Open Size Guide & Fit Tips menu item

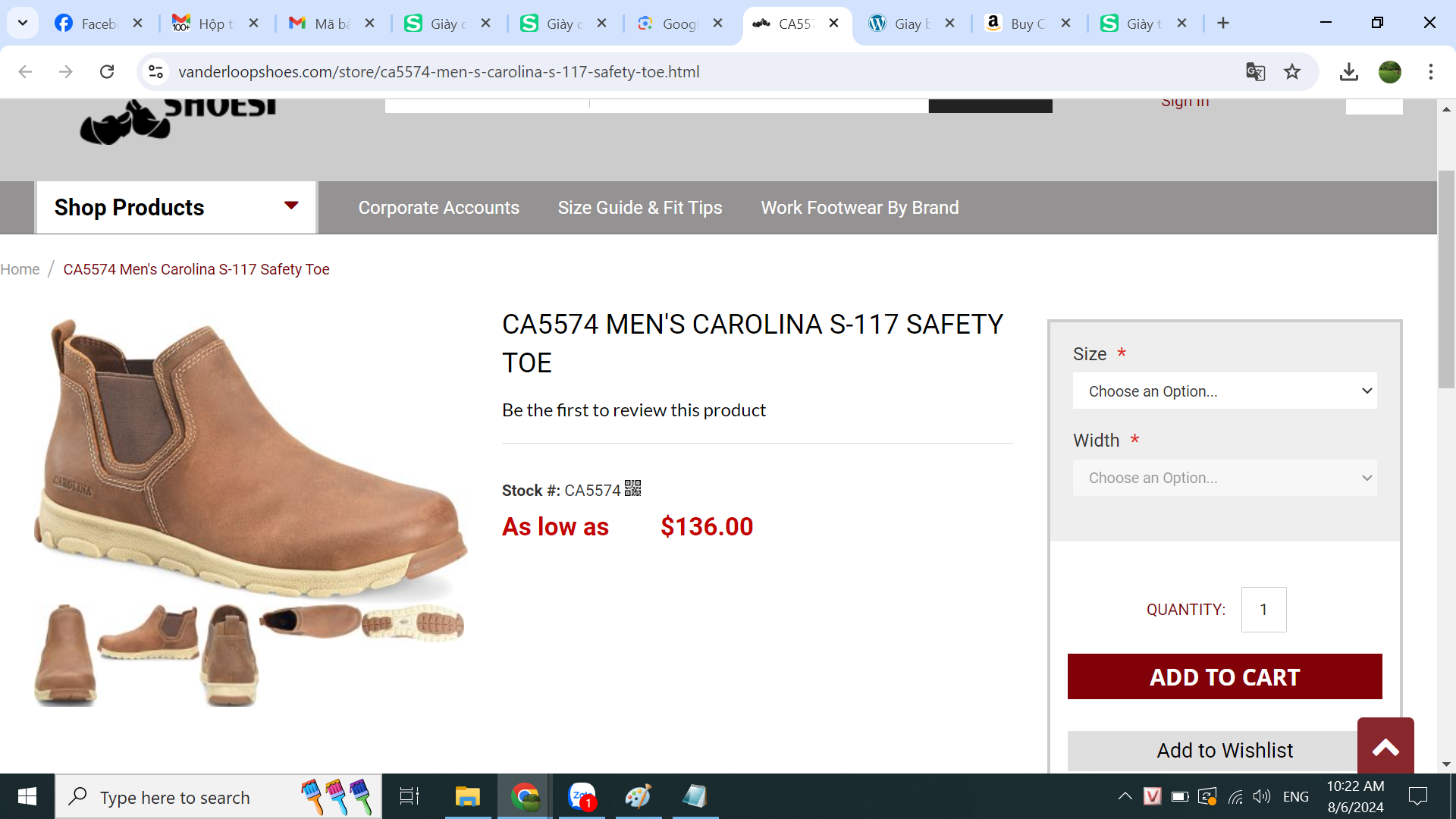pos(640,208)
